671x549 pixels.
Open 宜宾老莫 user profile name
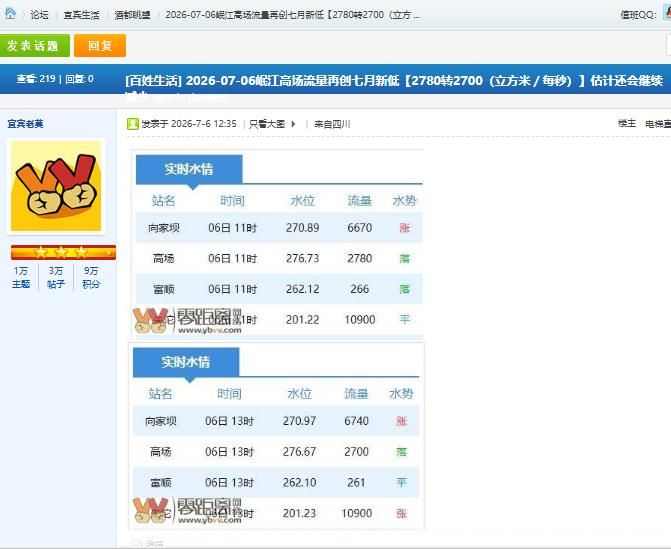pos(25,124)
